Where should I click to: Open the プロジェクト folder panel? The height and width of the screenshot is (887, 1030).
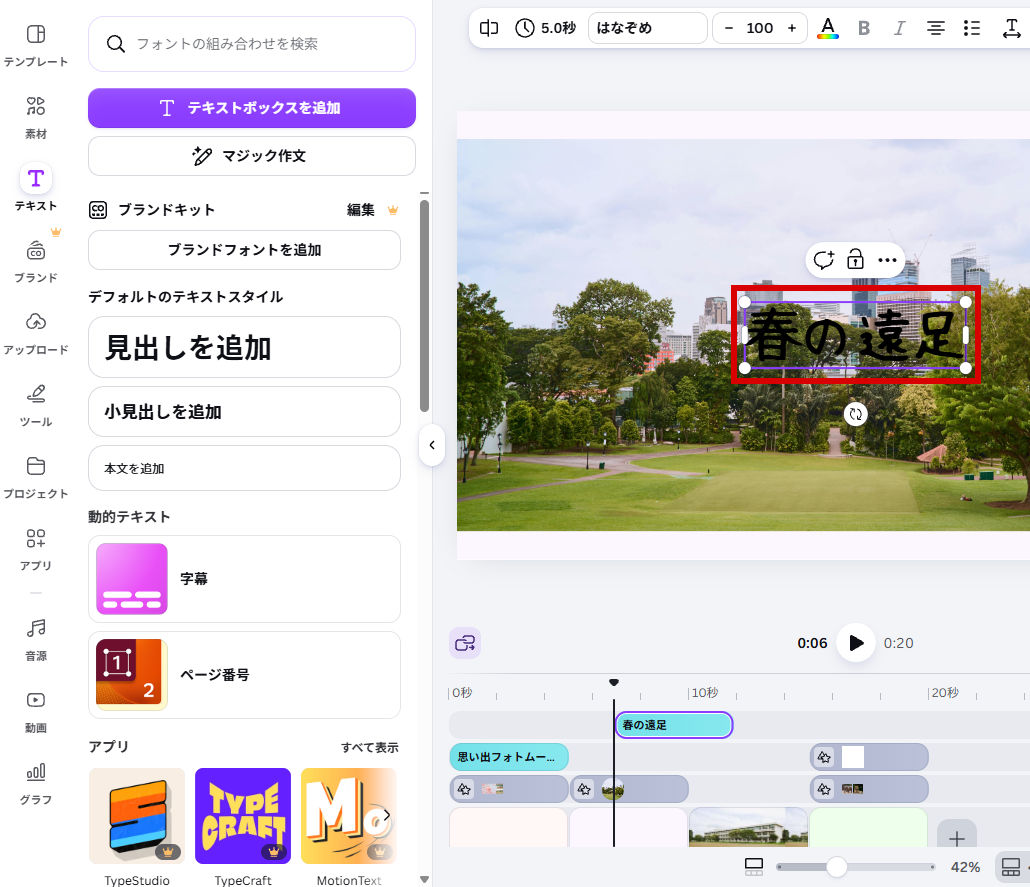point(35,476)
